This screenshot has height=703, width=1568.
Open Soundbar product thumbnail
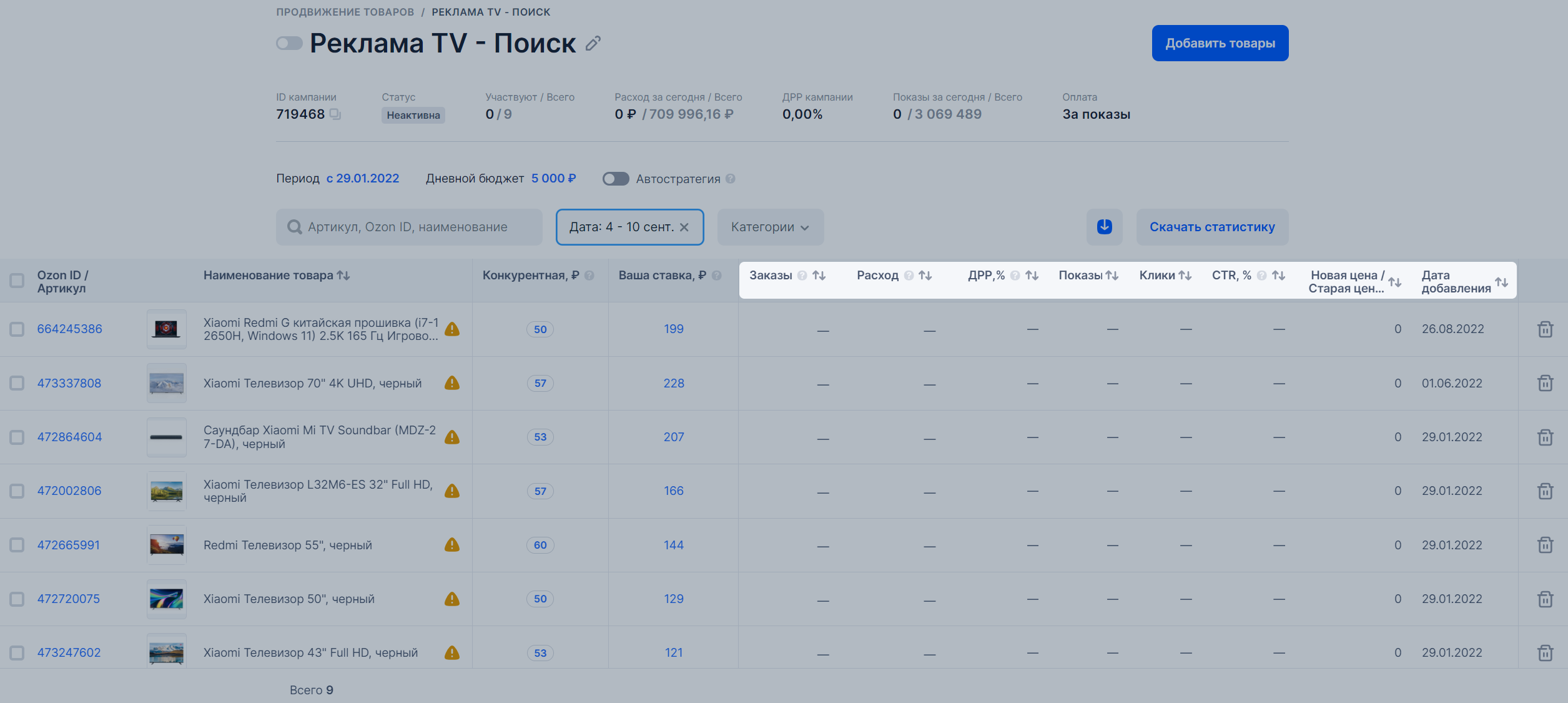[167, 437]
